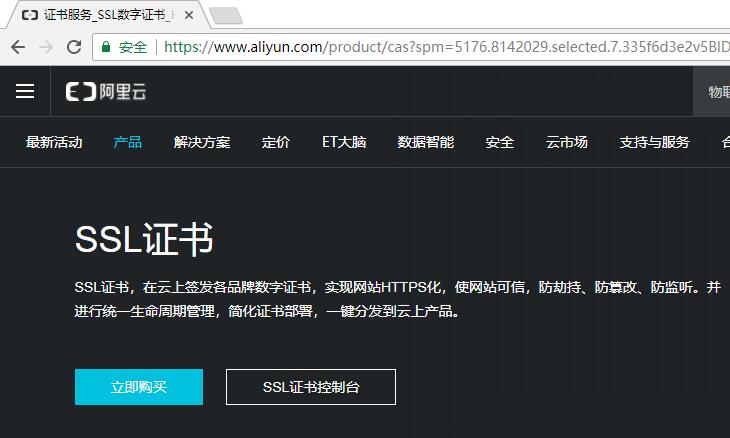
Task: Open the 安全 navigation item
Action: 500,142
